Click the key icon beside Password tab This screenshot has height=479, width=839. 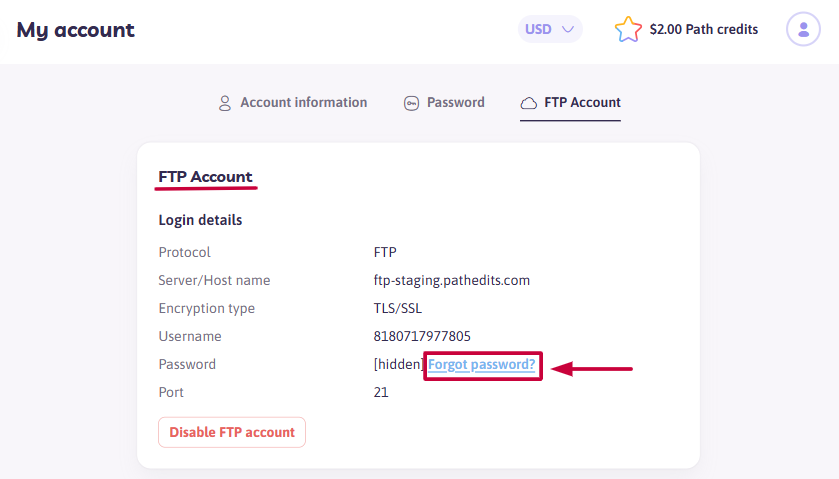[x=411, y=103]
